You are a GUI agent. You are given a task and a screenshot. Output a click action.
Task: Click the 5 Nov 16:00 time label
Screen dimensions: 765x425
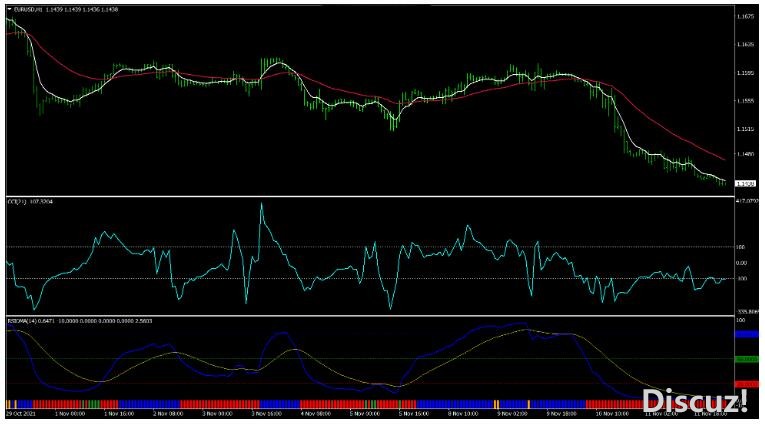coord(414,414)
